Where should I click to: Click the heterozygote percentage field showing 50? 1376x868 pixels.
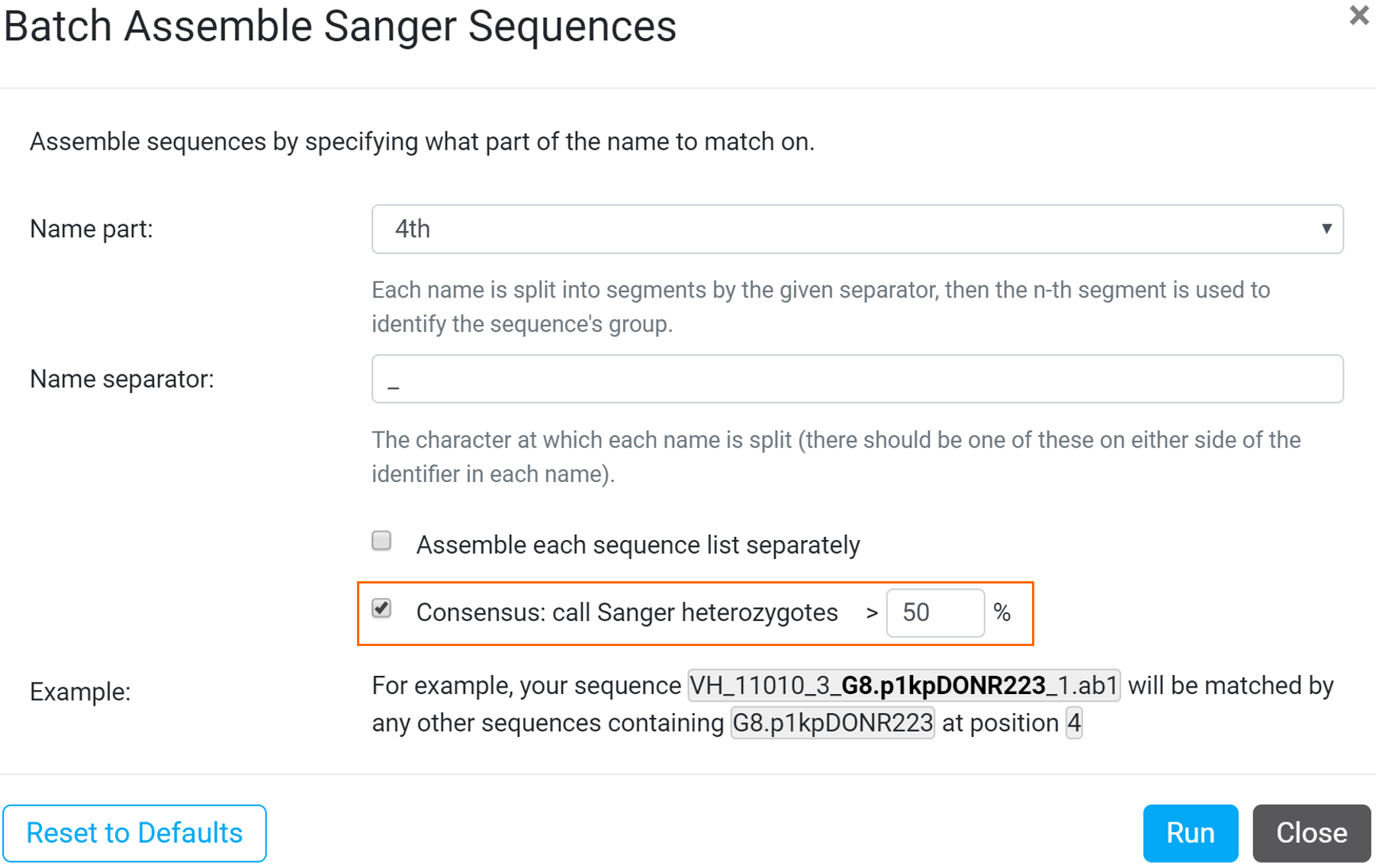click(x=934, y=612)
